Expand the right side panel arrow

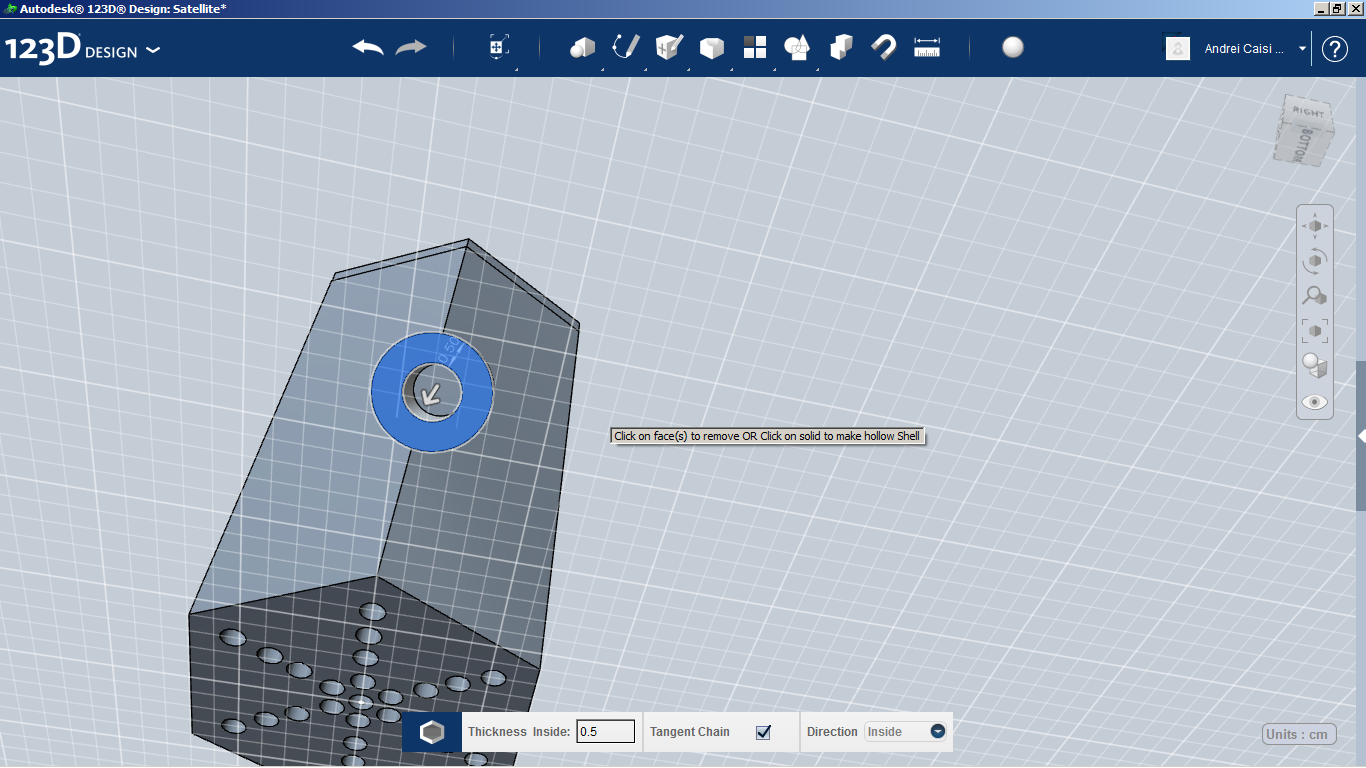pos(1361,436)
